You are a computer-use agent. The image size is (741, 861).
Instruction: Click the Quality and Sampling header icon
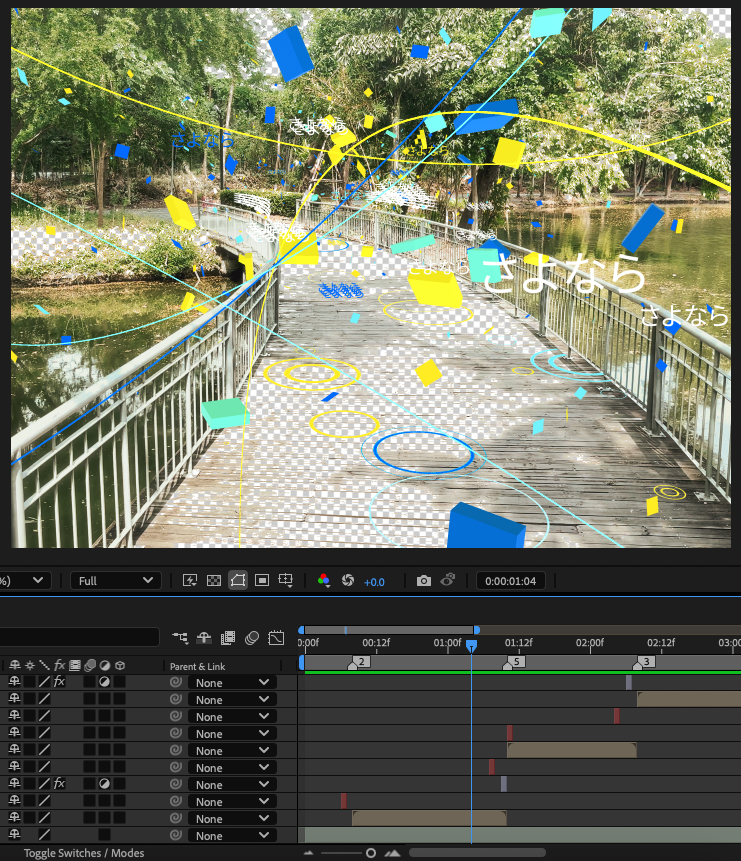pos(44,666)
